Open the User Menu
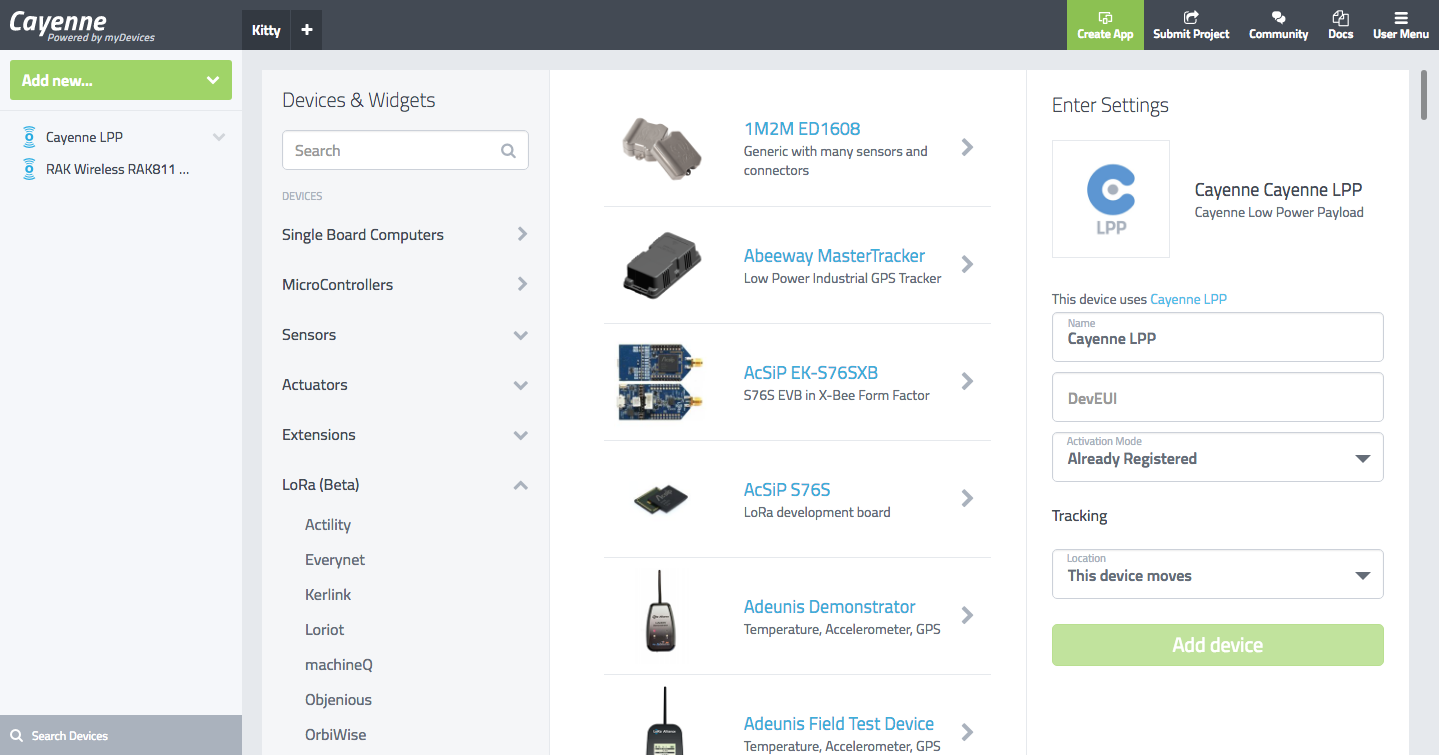Image resolution: width=1439 pixels, height=755 pixels. tap(1400, 25)
